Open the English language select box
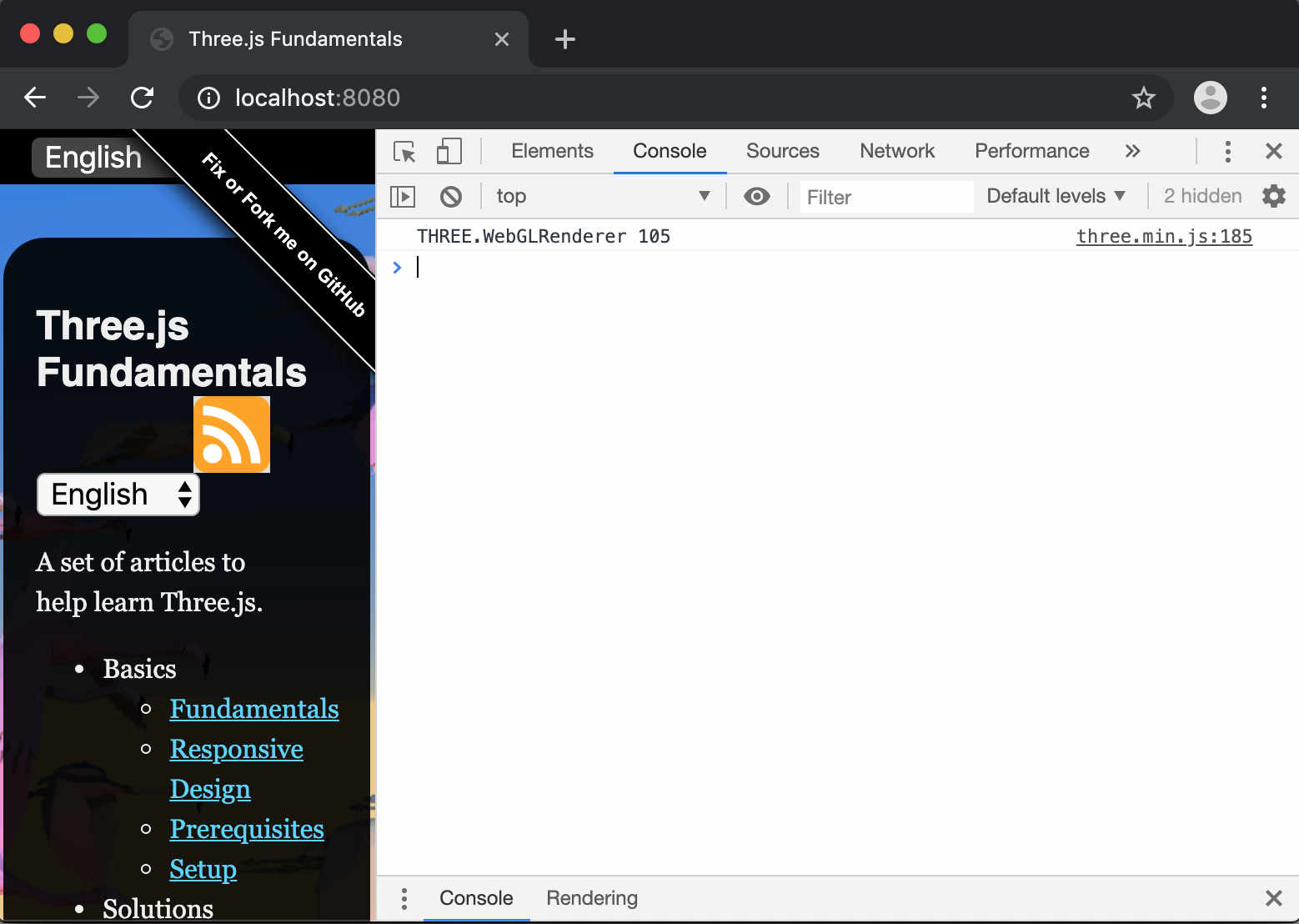1299x924 pixels. pyautogui.click(x=118, y=495)
